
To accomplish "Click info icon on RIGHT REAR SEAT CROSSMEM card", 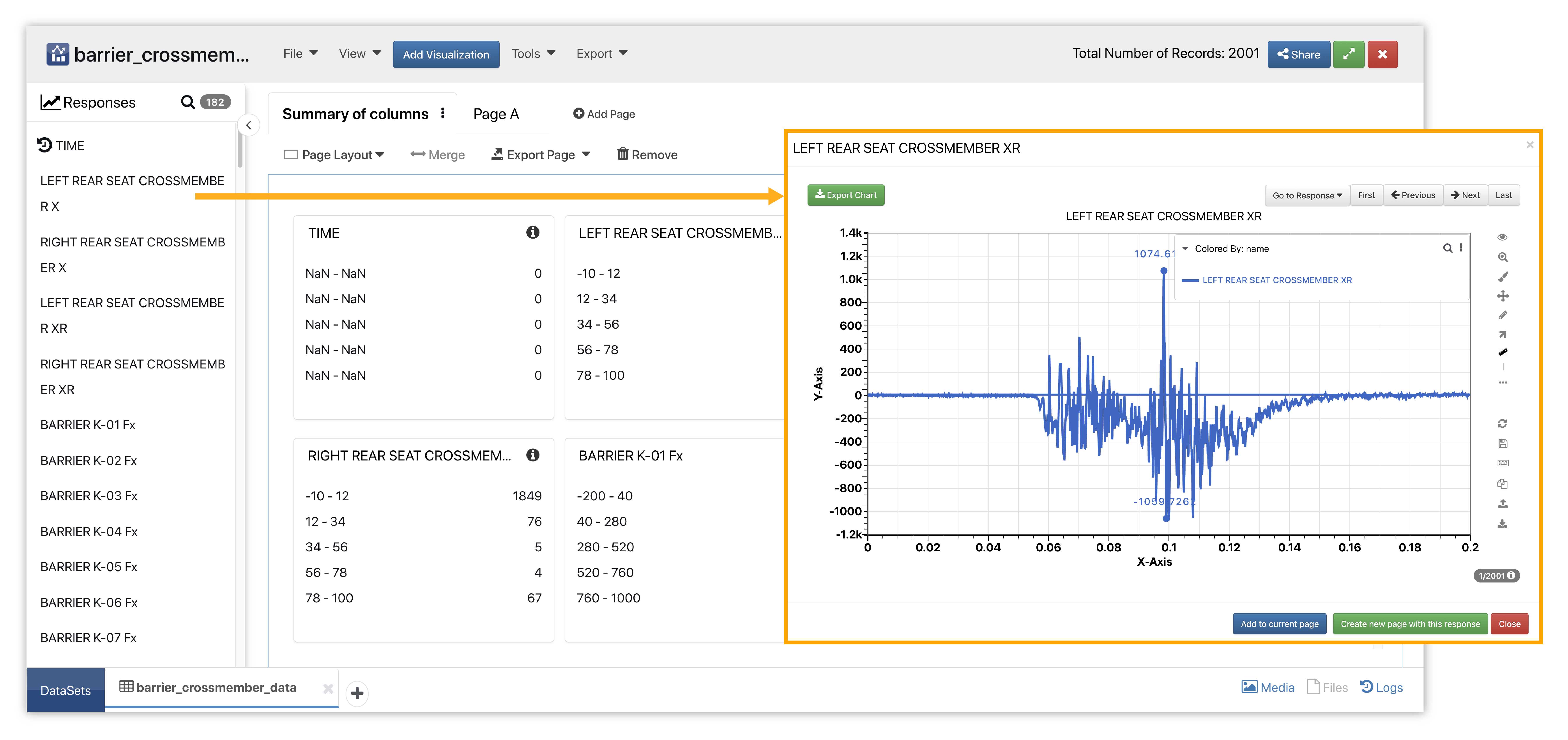I will (x=533, y=455).
